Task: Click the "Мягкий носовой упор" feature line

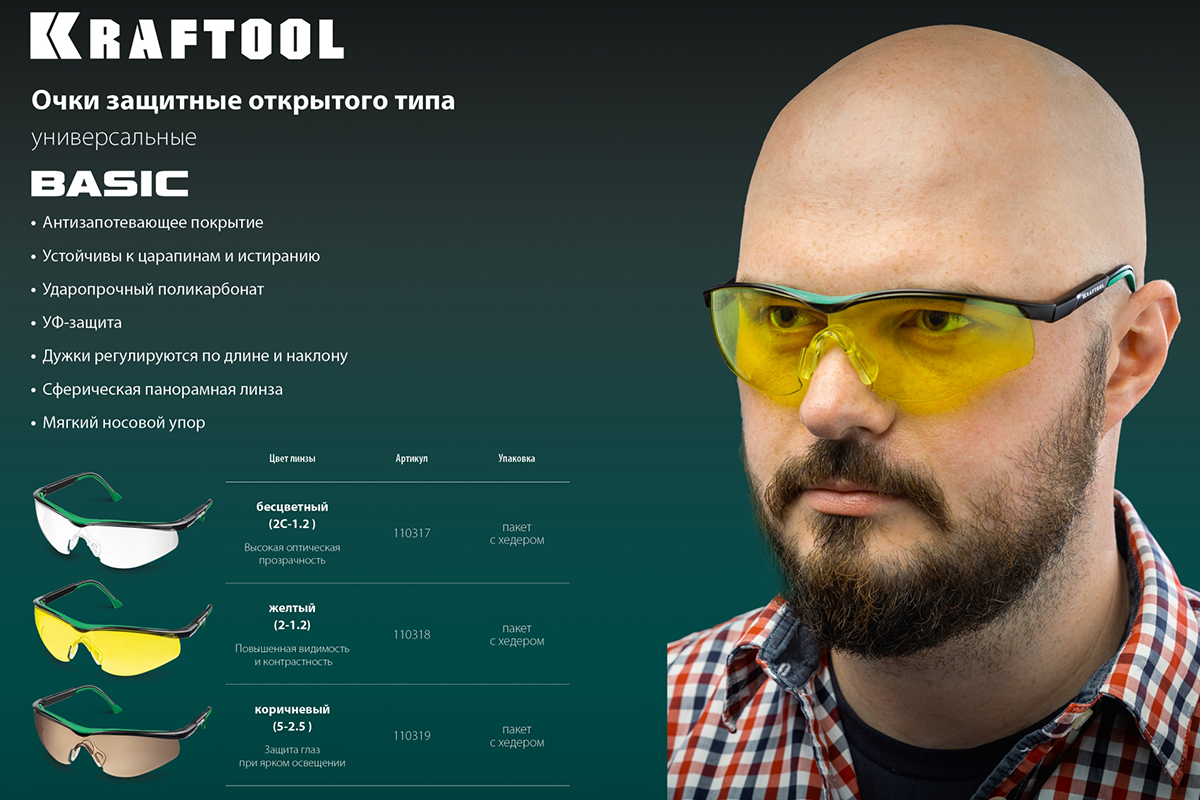Action: pos(124,422)
